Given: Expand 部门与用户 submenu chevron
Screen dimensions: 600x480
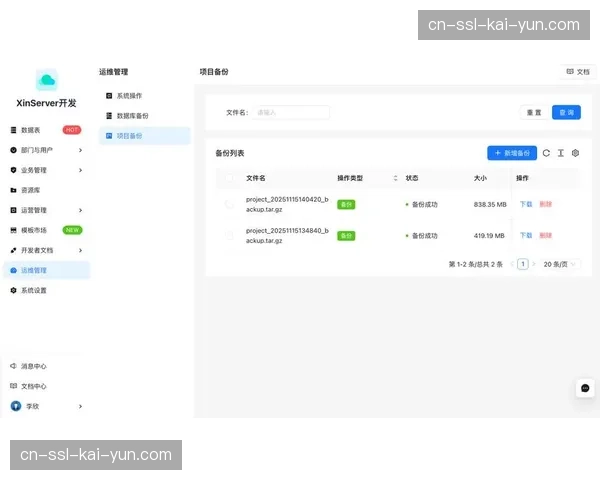Looking at the screenshot, I should click(x=80, y=150).
